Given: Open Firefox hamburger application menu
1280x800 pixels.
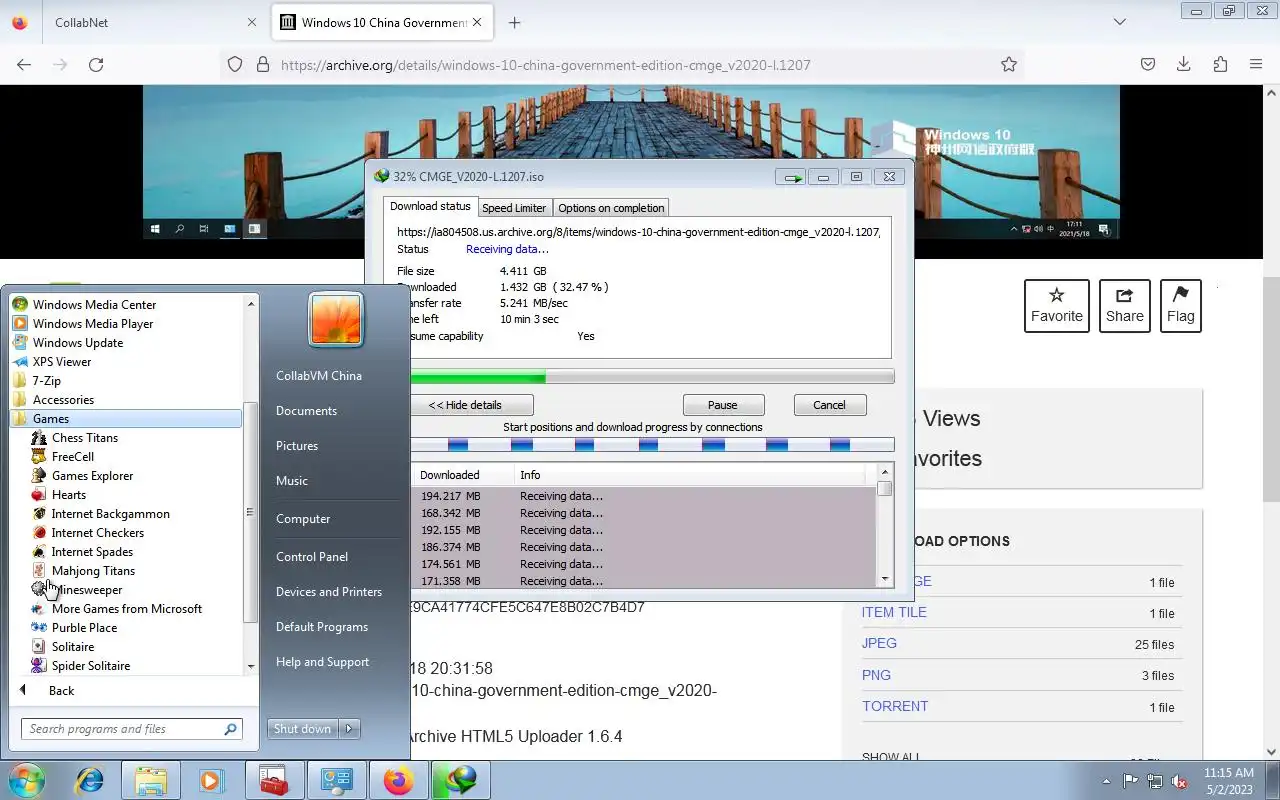Looking at the screenshot, I should coord(1256,65).
